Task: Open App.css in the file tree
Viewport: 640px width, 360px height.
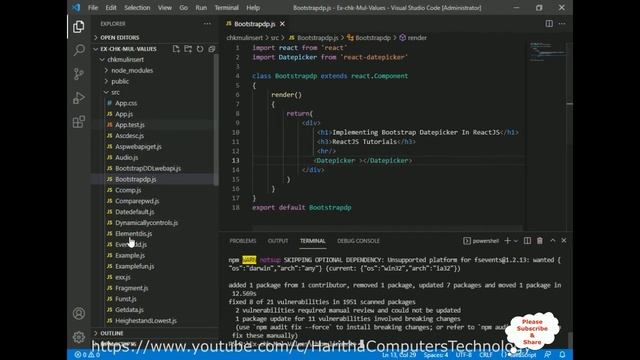Action: (x=126, y=103)
